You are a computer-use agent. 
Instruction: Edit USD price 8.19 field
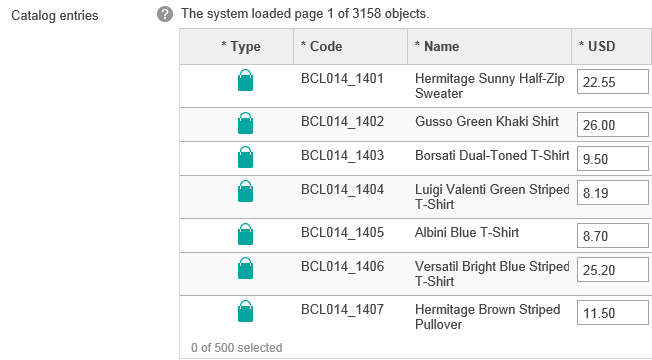coord(613,193)
